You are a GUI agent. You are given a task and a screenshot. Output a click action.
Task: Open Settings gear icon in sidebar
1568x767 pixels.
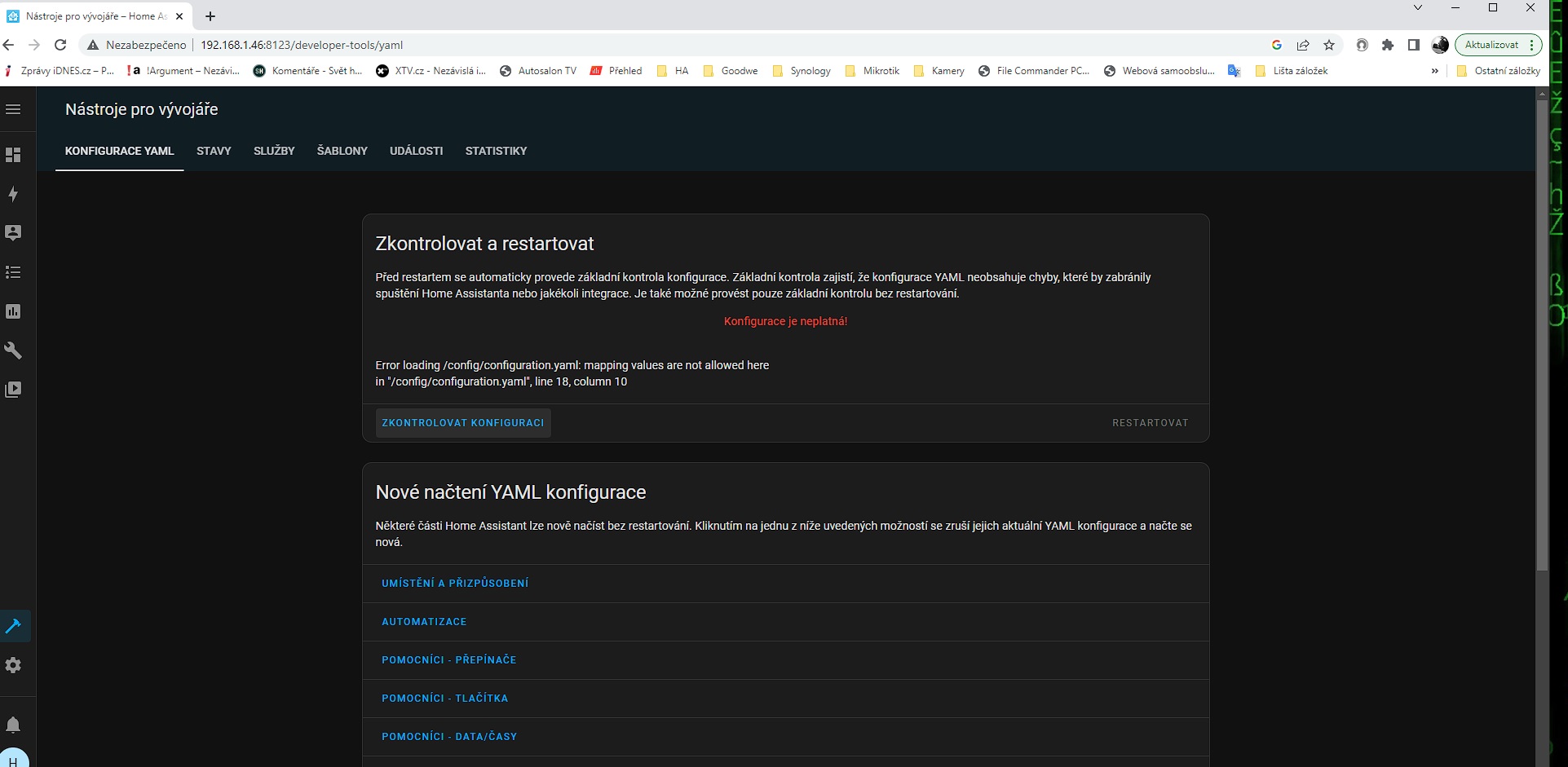[13, 665]
